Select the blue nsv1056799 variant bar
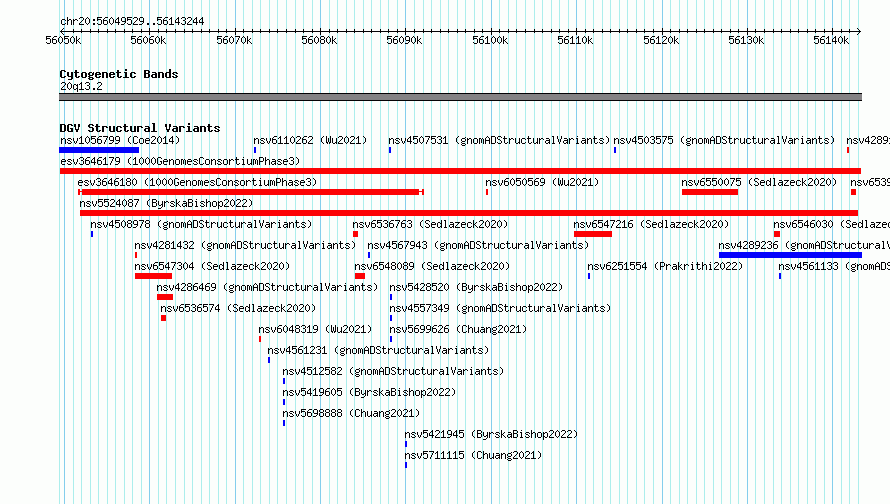Viewport: 890px width, 504px height. coord(99,150)
